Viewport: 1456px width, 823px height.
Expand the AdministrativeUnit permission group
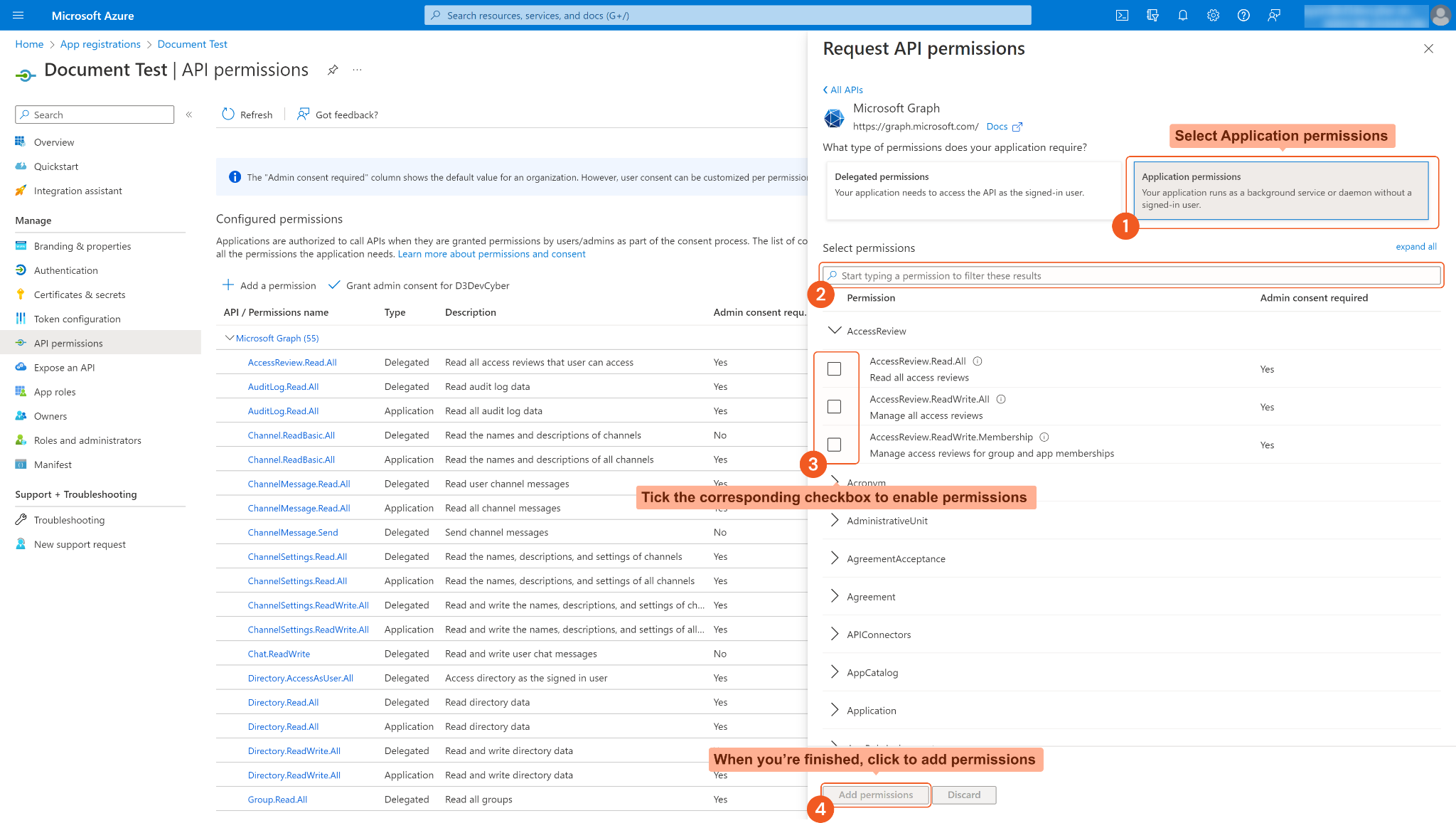click(x=835, y=521)
